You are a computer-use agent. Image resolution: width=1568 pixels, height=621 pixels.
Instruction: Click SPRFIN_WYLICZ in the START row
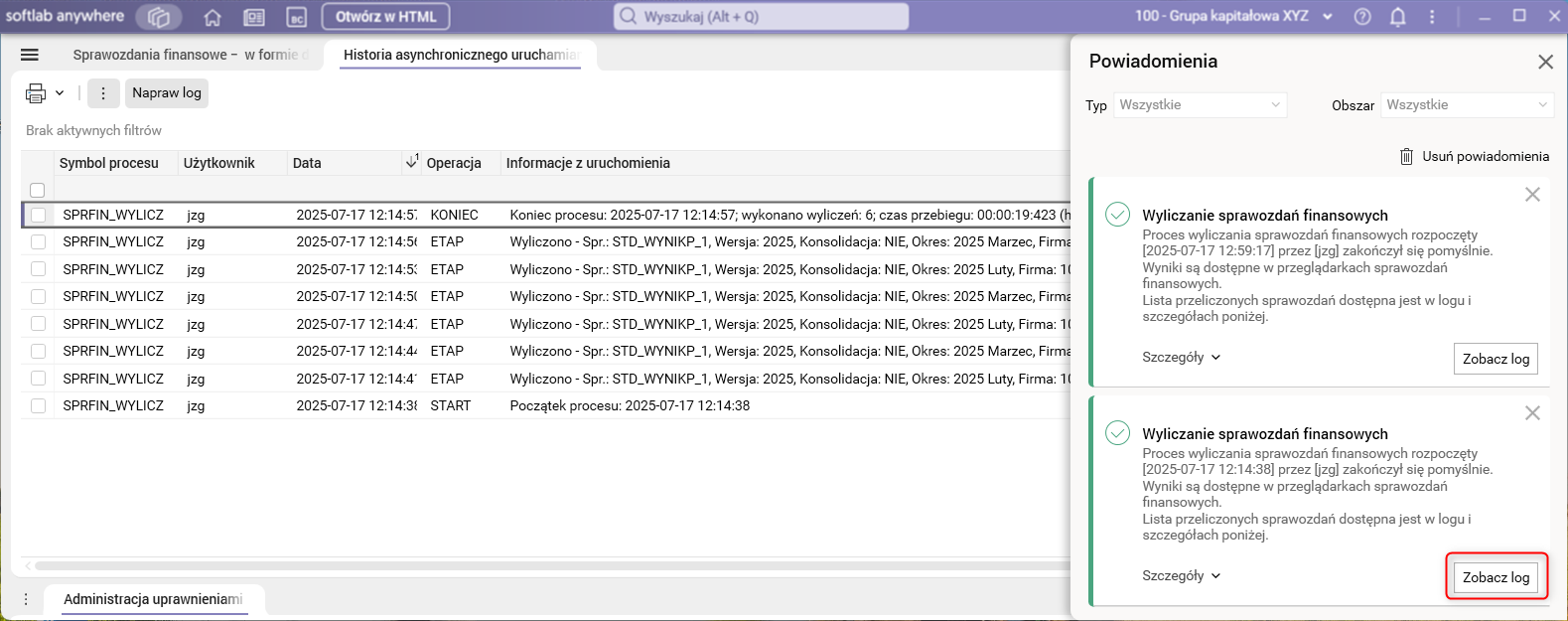113,405
